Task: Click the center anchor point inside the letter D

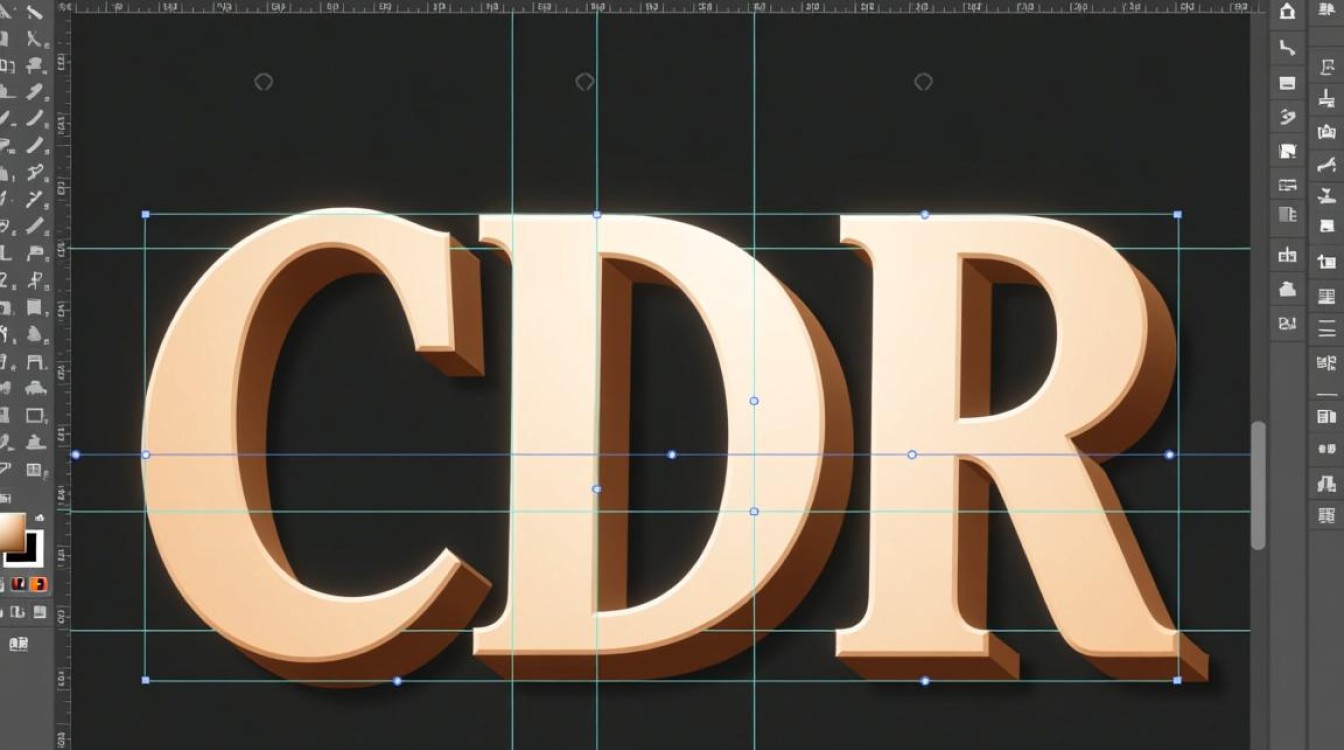Action: pyautogui.click(x=672, y=454)
